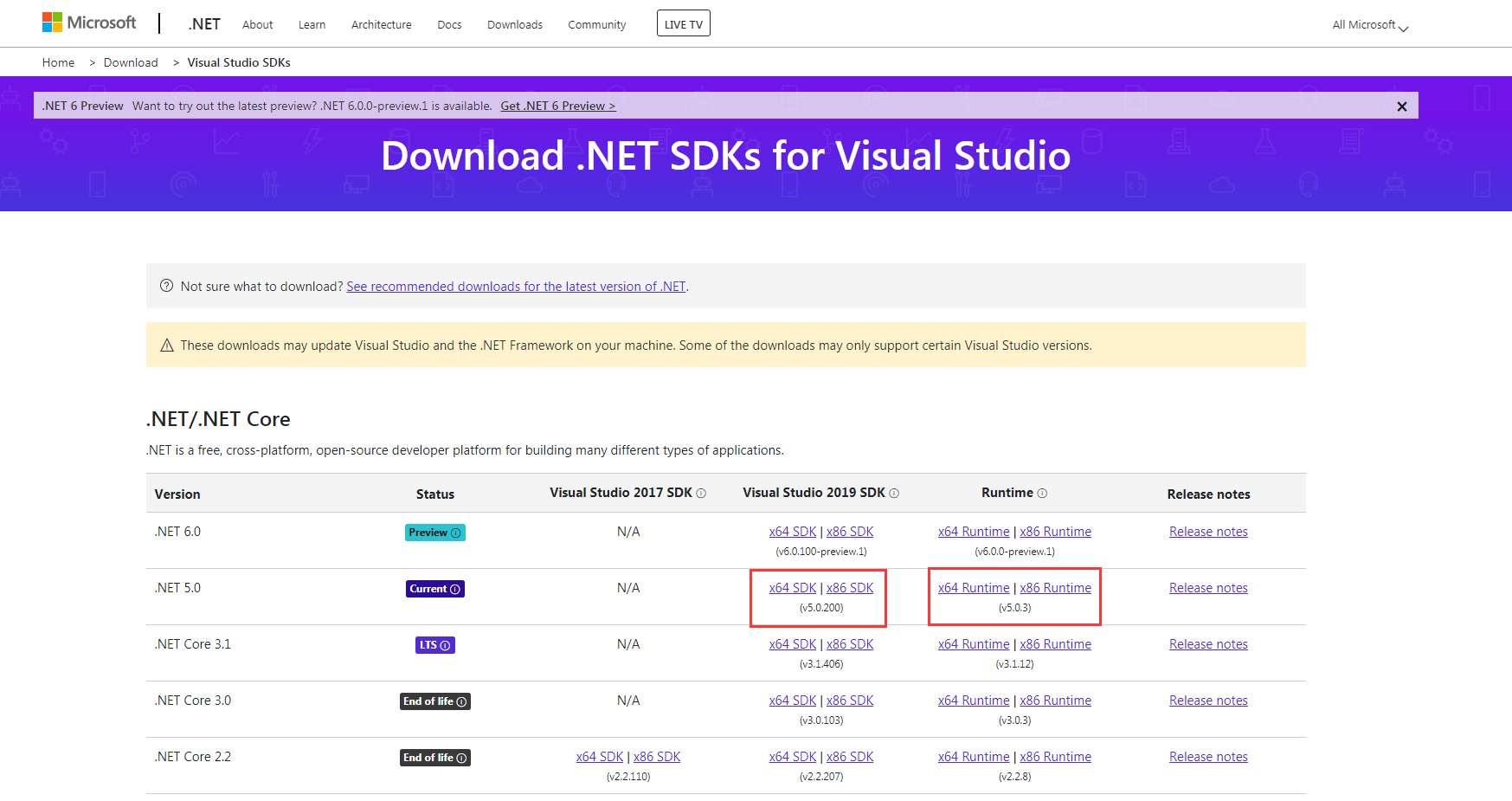Download .NET Core 2.2 x86 SDK for VS 2017
Image resolution: width=1512 pixels, height=801 pixels.
coord(657,757)
